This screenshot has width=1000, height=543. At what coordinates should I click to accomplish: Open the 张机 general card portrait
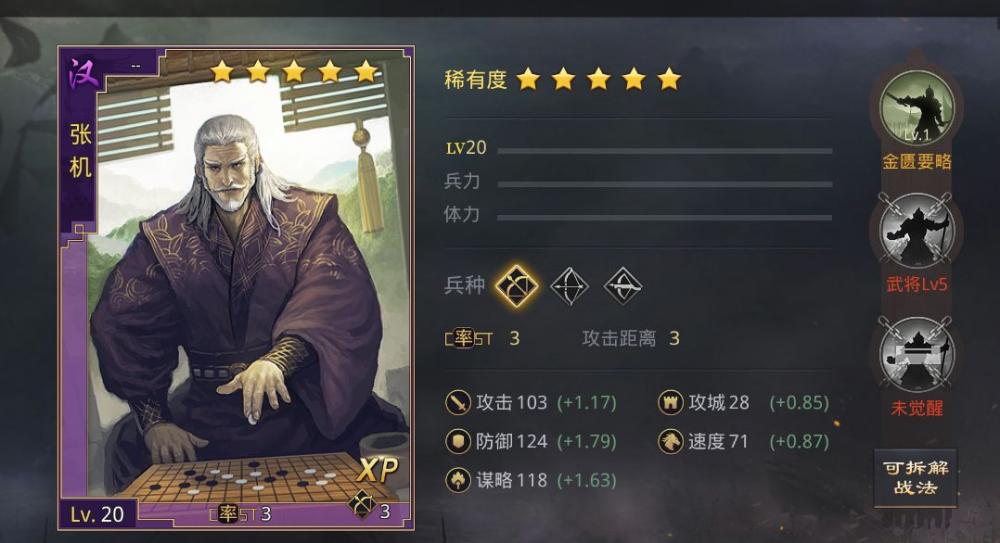point(236,288)
